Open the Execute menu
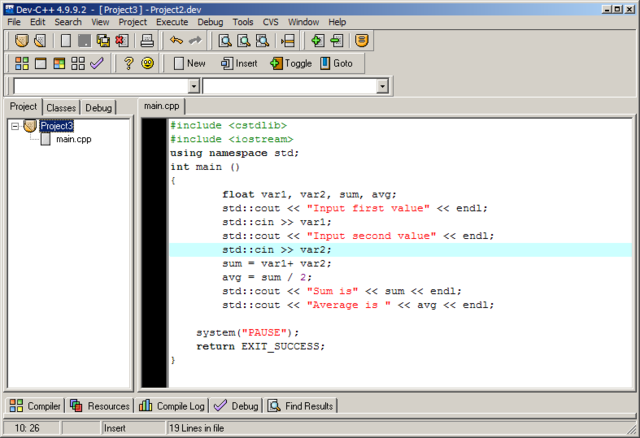Screen dimensions: 640x438 tap(172, 22)
